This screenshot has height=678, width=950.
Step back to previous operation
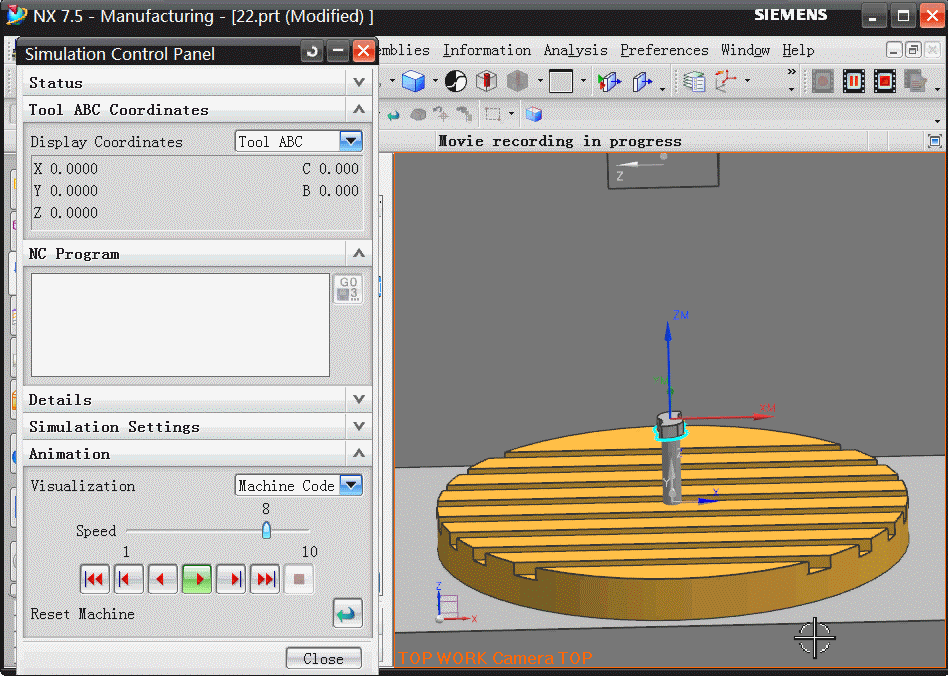pyautogui.click(x=128, y=579)
